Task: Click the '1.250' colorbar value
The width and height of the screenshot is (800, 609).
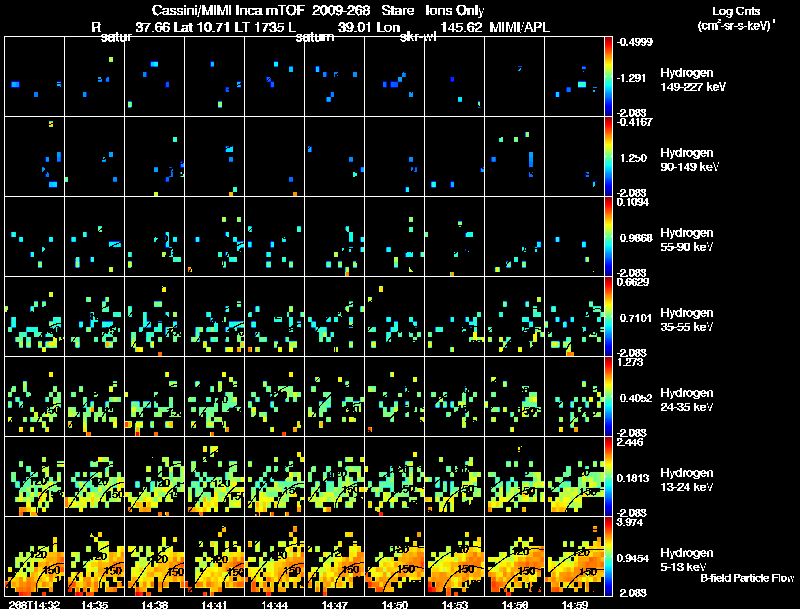Action: click(x=633, y=158)
